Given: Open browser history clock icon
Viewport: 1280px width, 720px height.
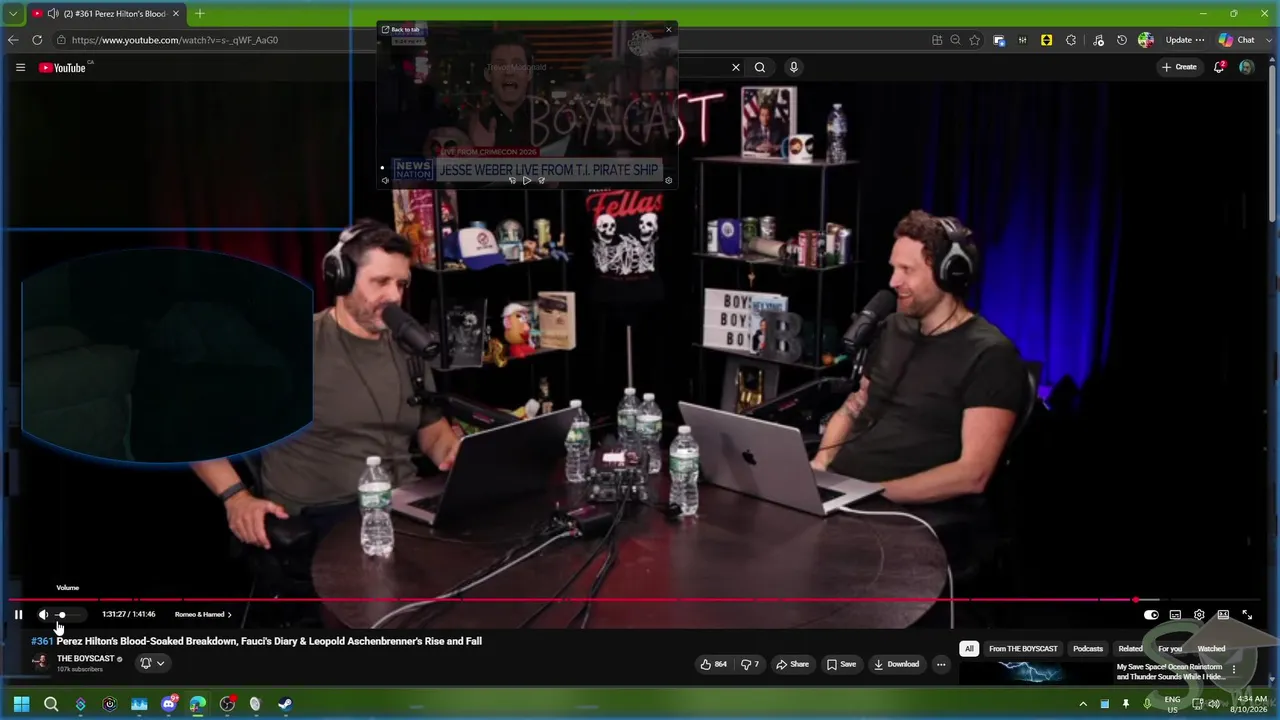Looking at the screenshot, I should click(1122, 40).
